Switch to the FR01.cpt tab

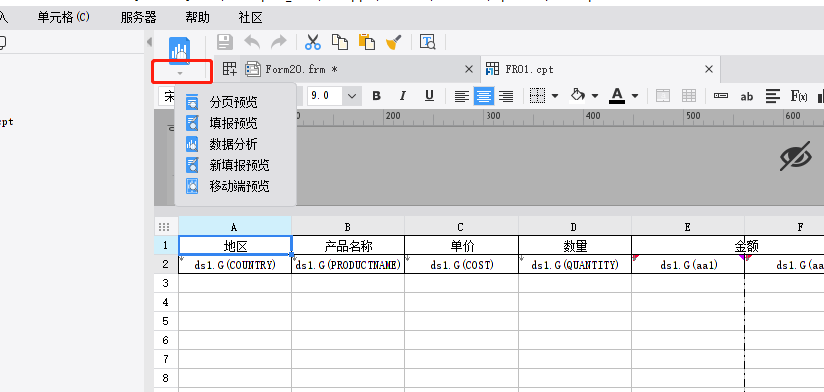coord(529,69)
